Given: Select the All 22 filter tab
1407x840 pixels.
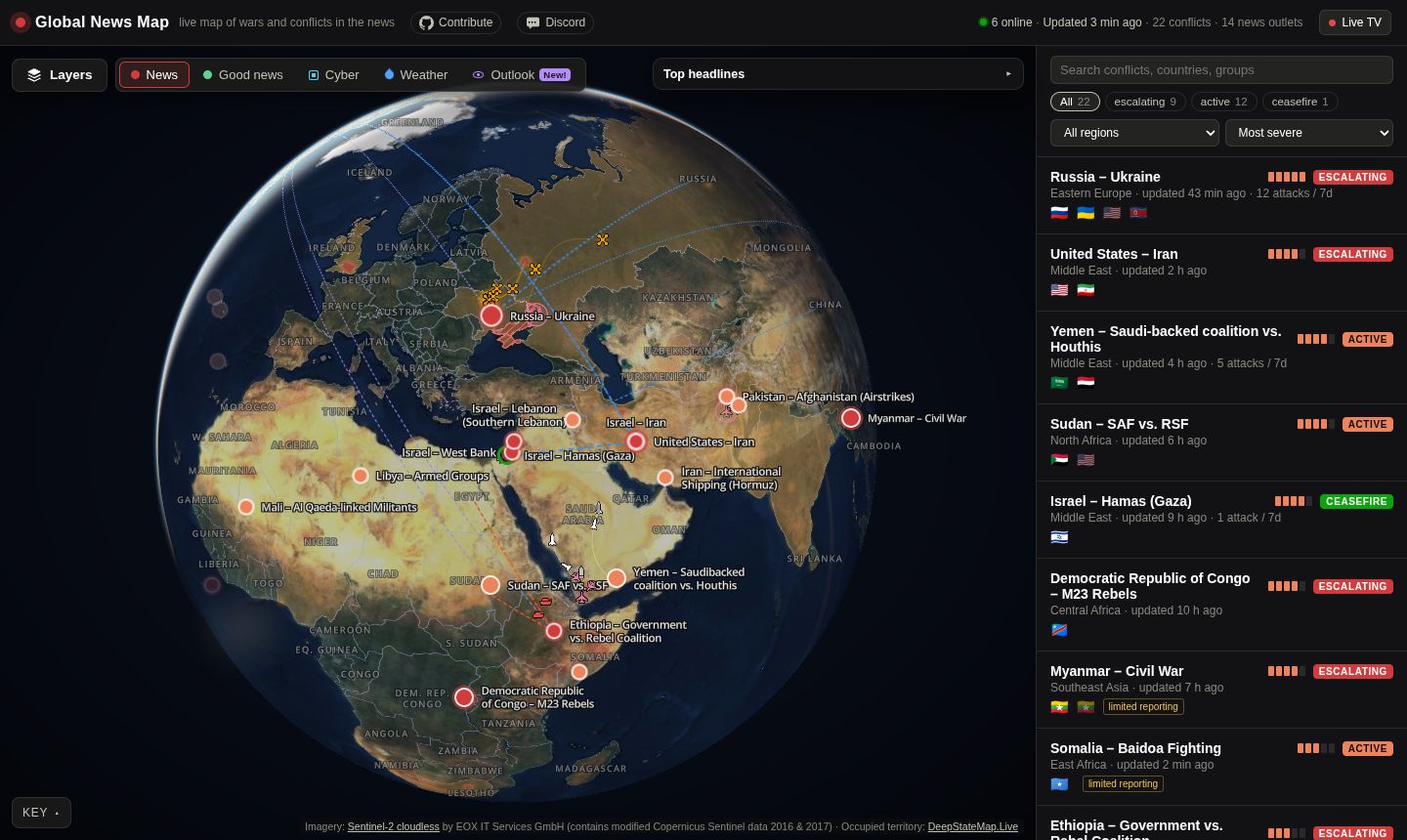Looking at the screenshot, I should click(1075, 102).
